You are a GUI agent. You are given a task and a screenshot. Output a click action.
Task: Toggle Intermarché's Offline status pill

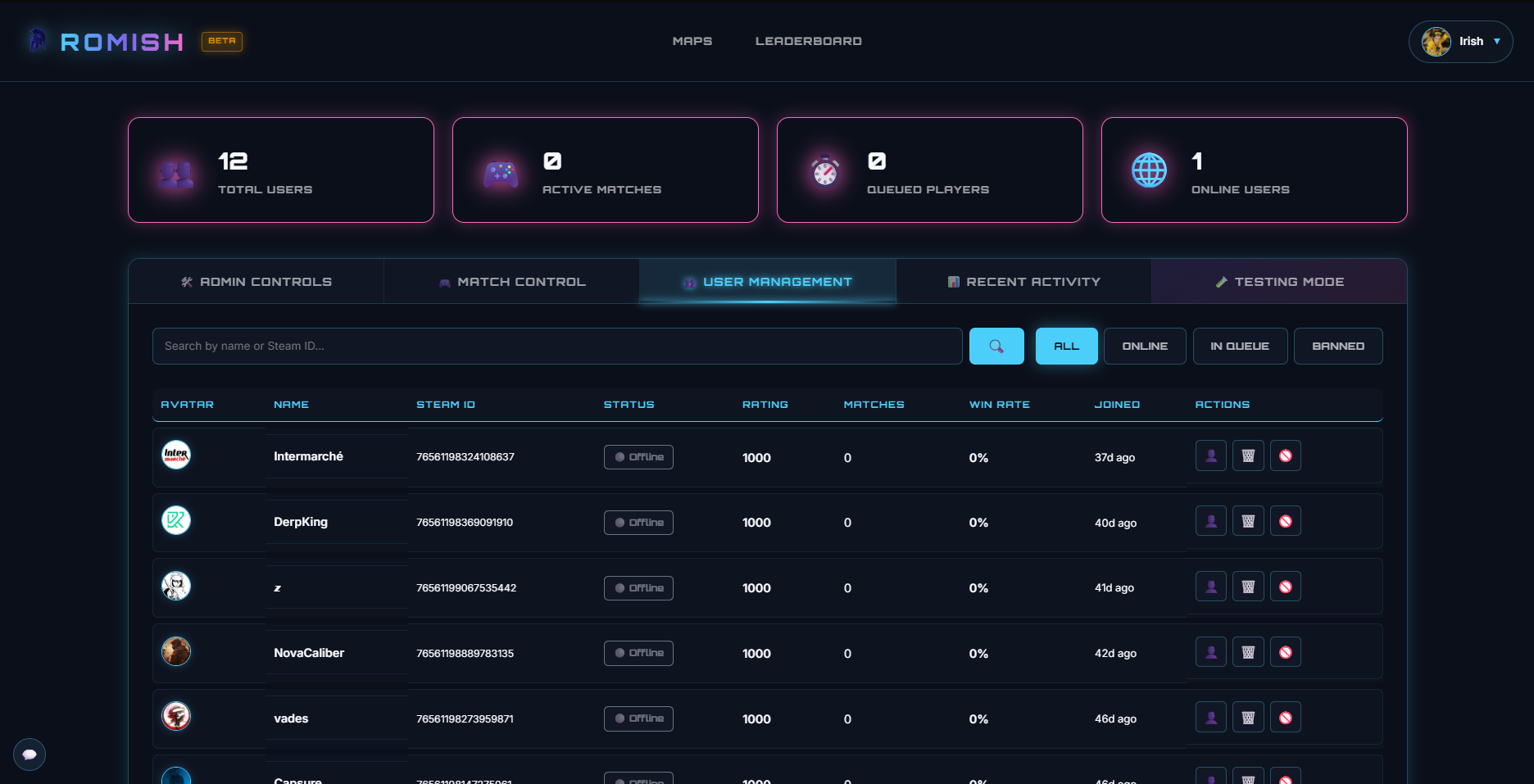638,457
